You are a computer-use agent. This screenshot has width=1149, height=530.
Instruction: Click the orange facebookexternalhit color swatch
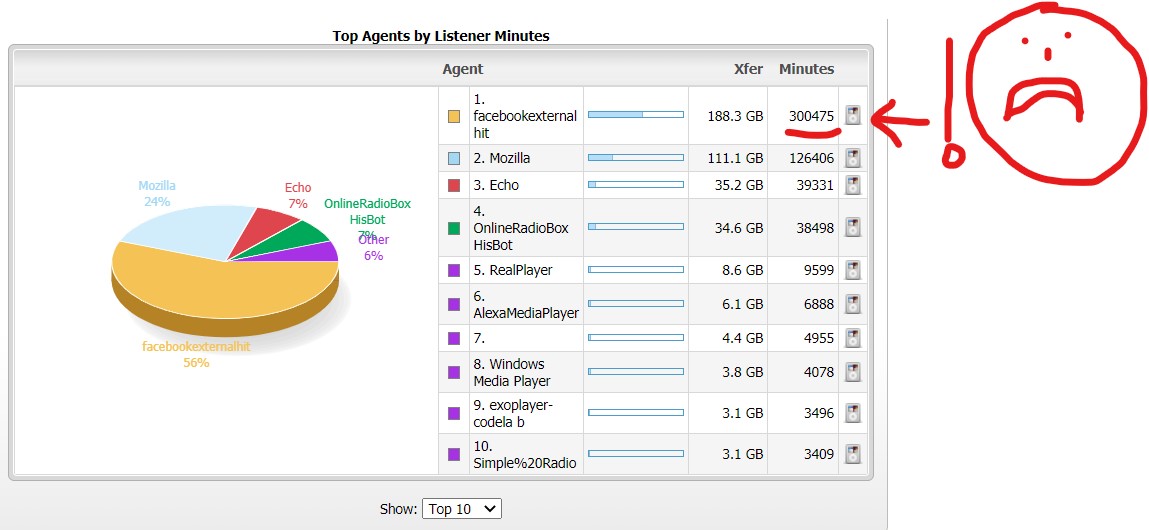(454, 116)
